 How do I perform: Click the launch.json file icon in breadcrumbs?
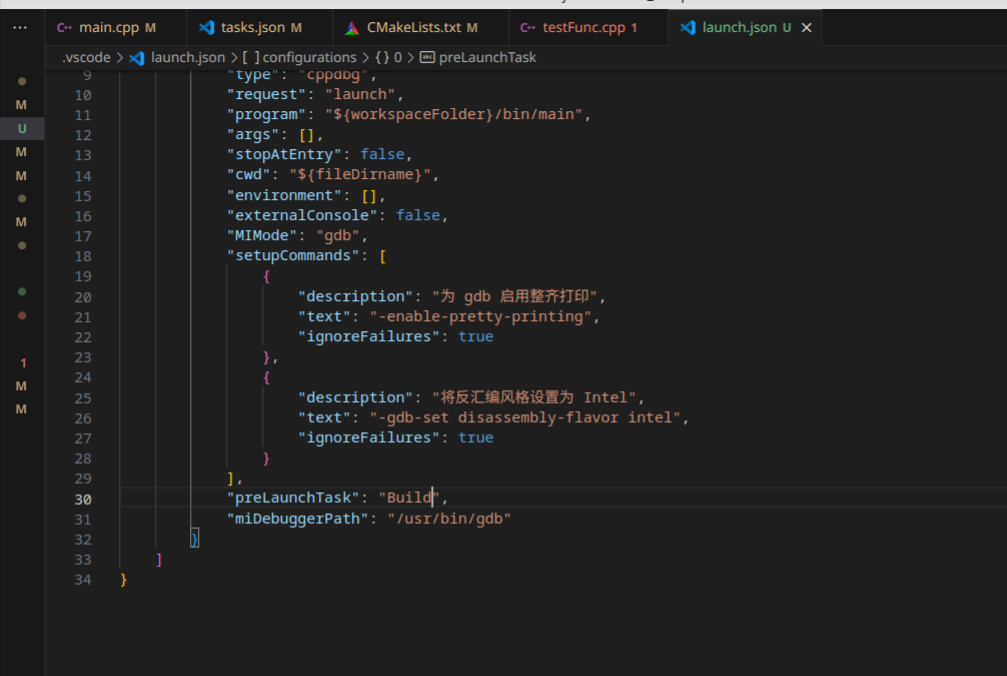[x=137, y=58]
